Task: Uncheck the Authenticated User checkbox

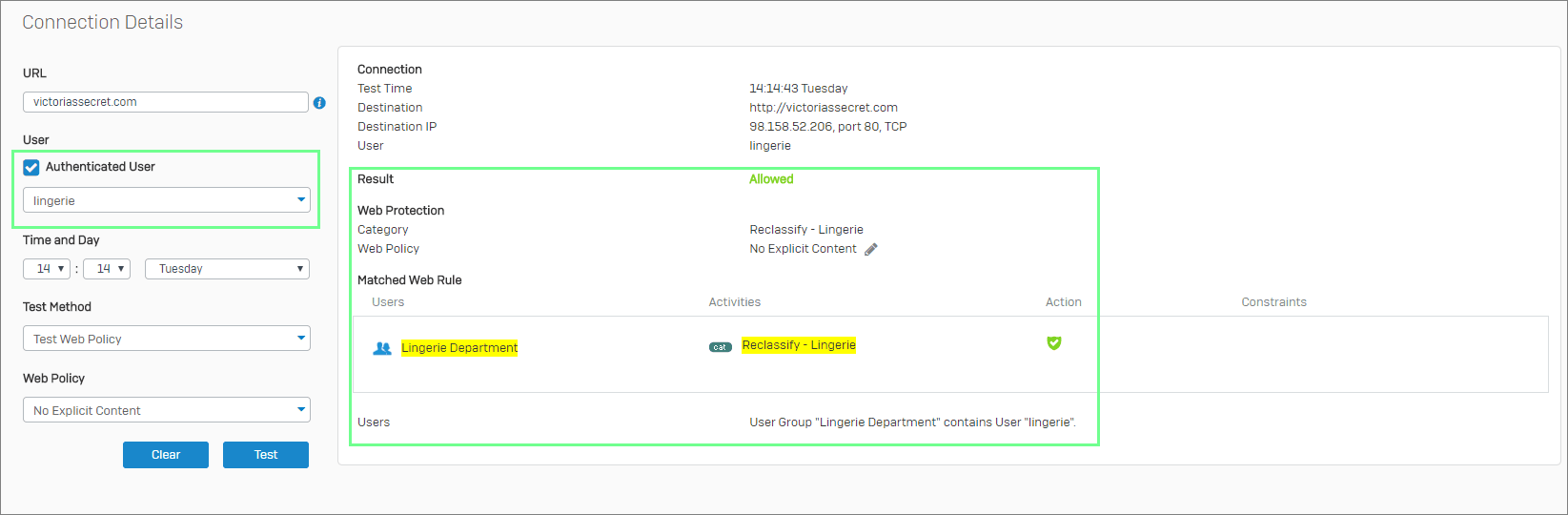Action: click(x=31, y=167)
